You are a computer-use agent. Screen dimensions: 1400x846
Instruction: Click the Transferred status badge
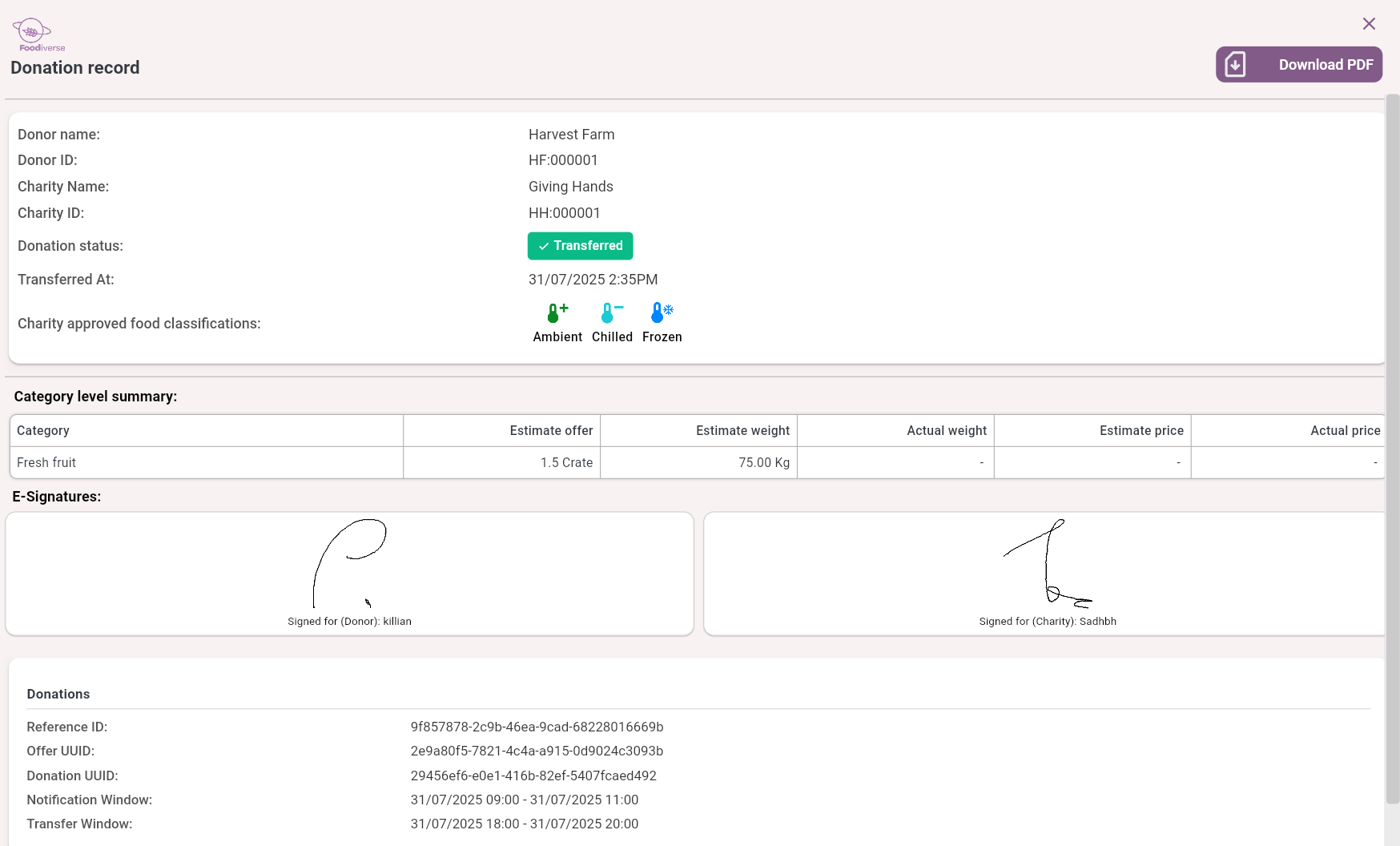coord(580,246)
